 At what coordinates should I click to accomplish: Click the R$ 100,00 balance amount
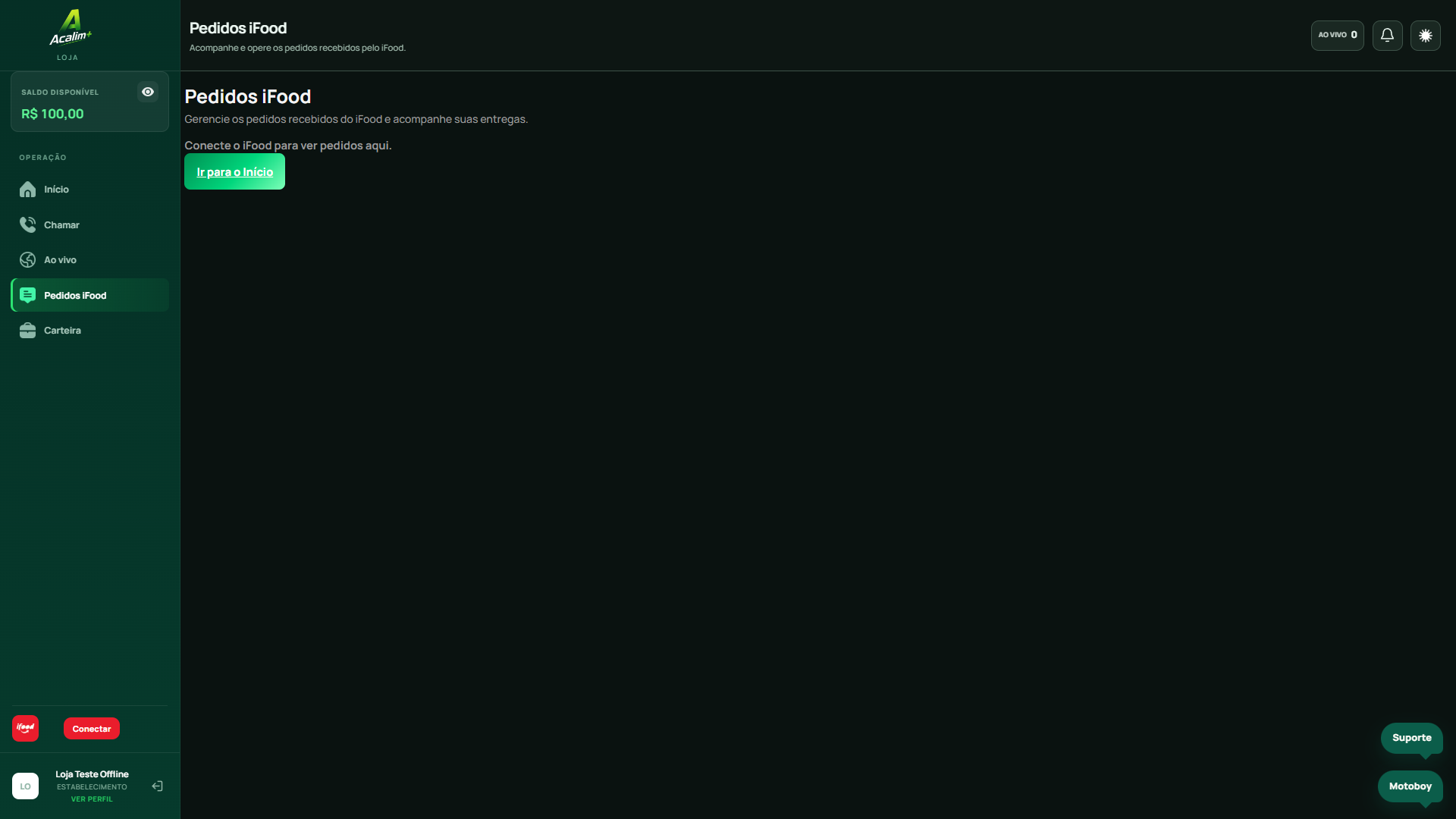tap(52, 114)
